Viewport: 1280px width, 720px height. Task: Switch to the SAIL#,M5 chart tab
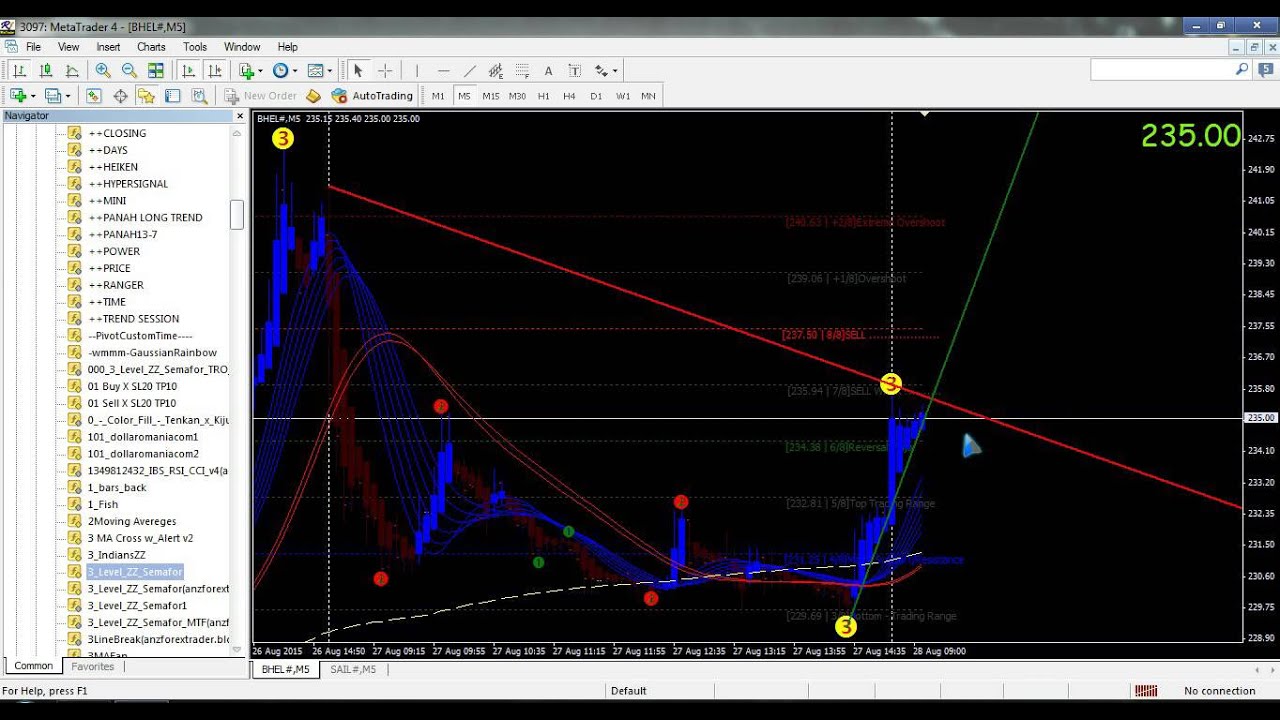(x=353, y=669)
